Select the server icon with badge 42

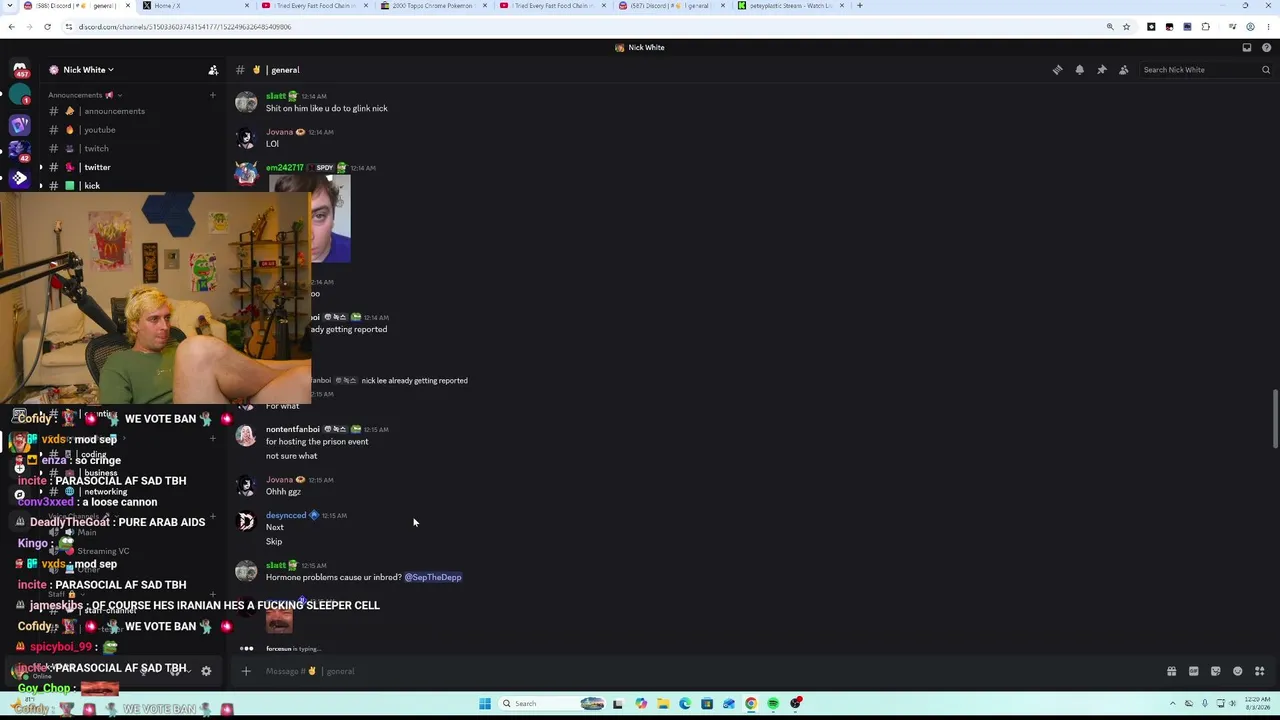(x=19, y=152)
